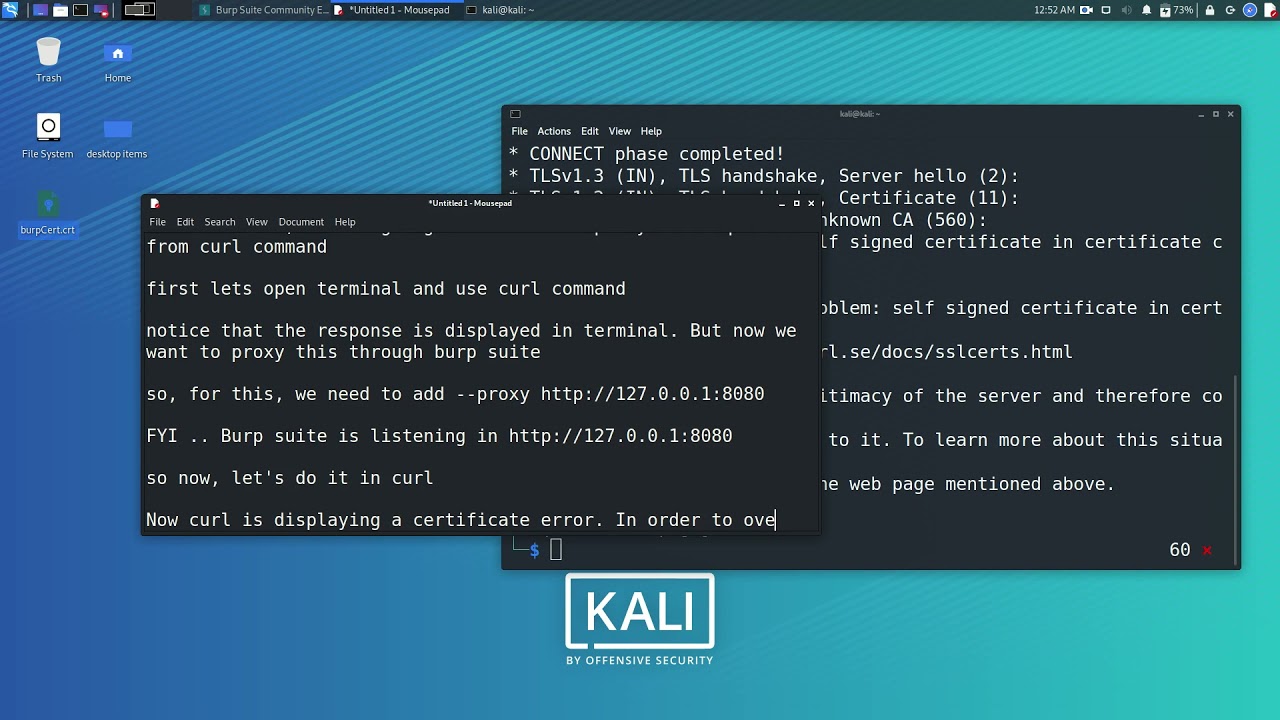Open the File menu in the terminal window
Screen dimensions: 1280x720
click(x=520, y=131)
